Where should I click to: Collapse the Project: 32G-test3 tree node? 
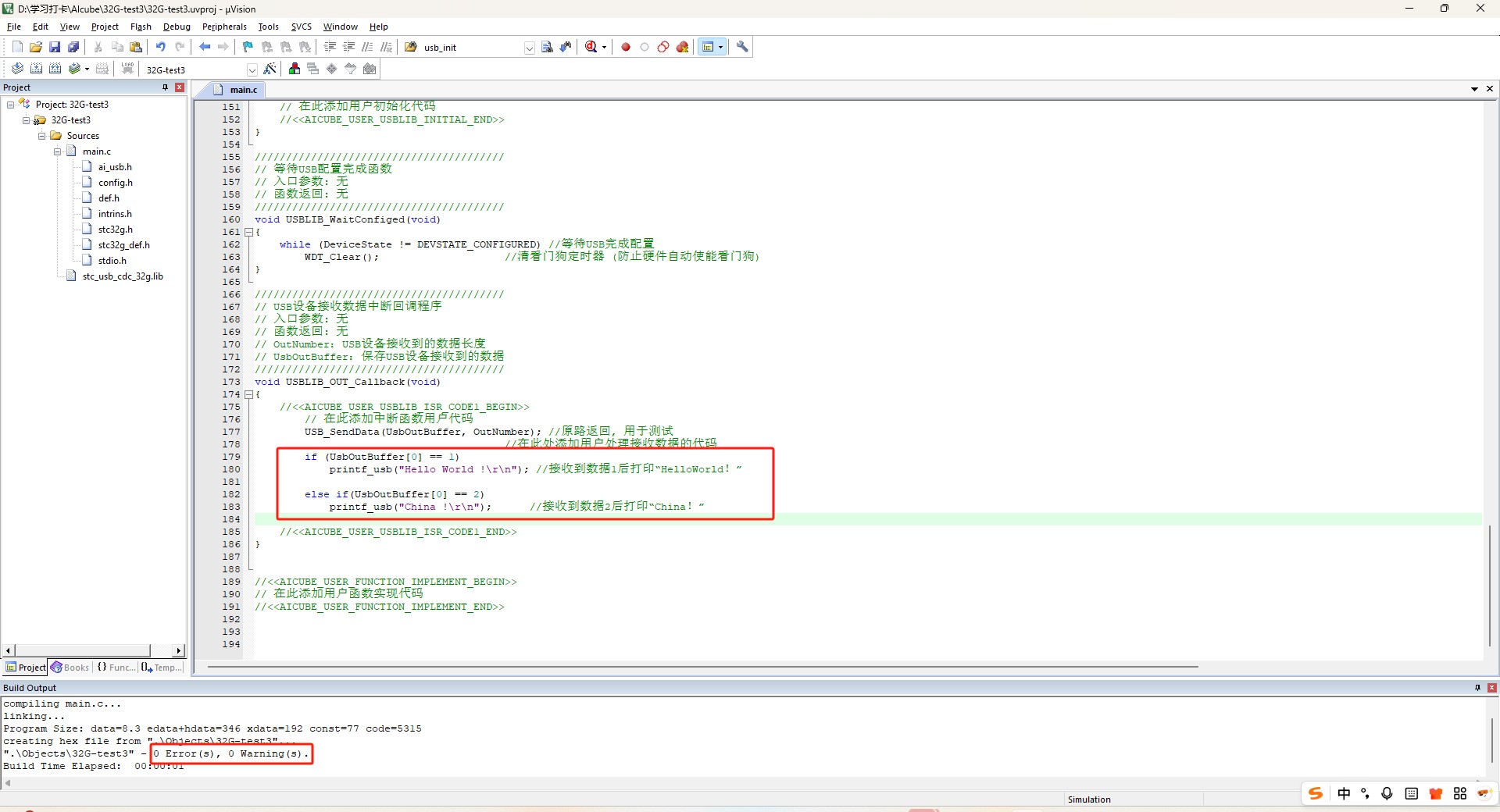(10, 105)
